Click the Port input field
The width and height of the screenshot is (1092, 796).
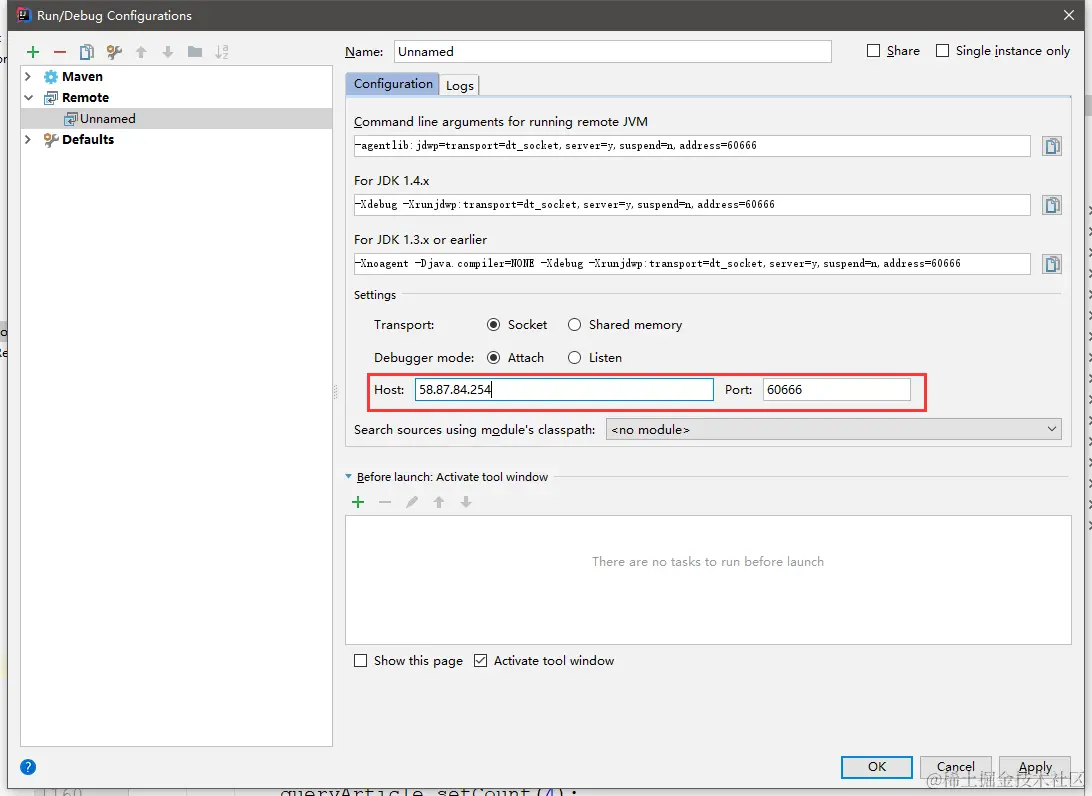[x=836, y=389]
